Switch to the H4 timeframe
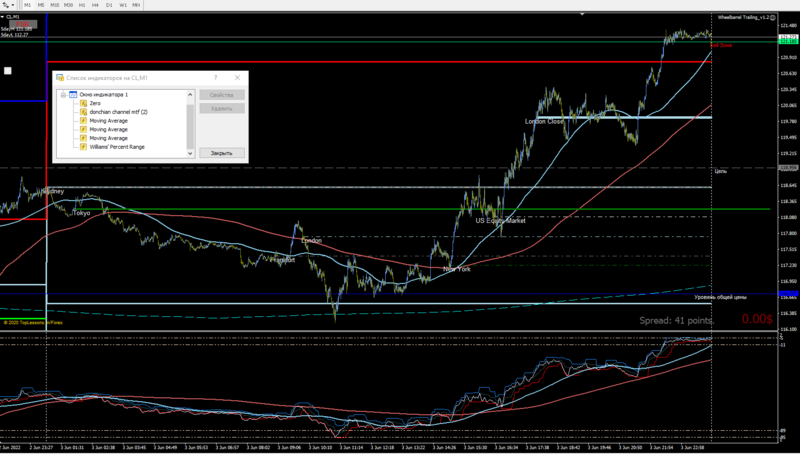The image size is (800, 454). click(95, 5)
